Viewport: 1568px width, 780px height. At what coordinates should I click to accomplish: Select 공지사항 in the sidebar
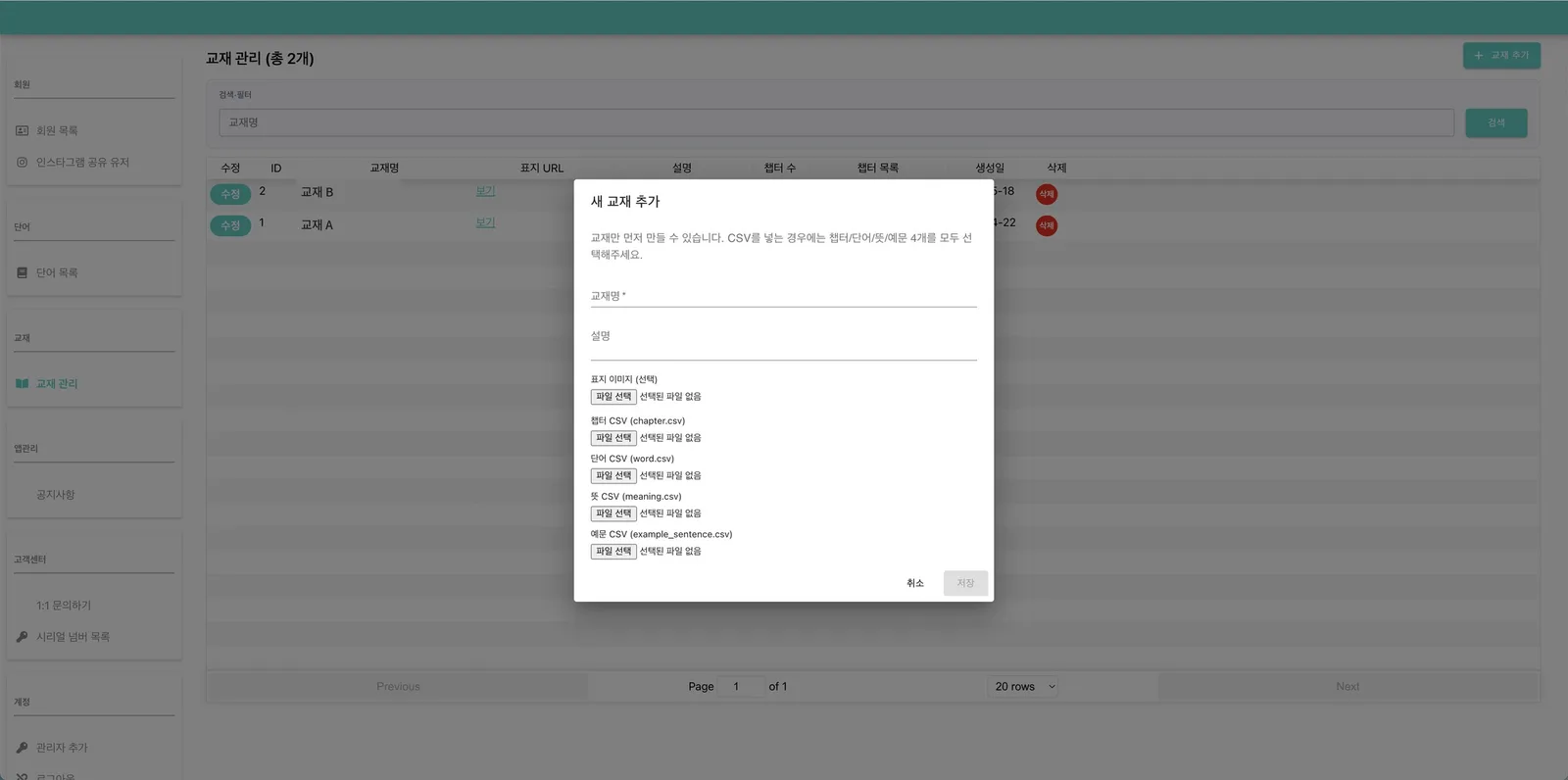(x=56, y=495)
